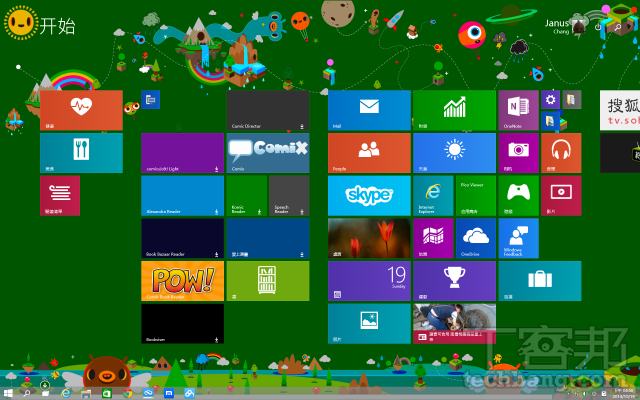The width and height of the screenshot is (640, 400).
Task: Launch the Comix app tile
Action: pos(267,153)
